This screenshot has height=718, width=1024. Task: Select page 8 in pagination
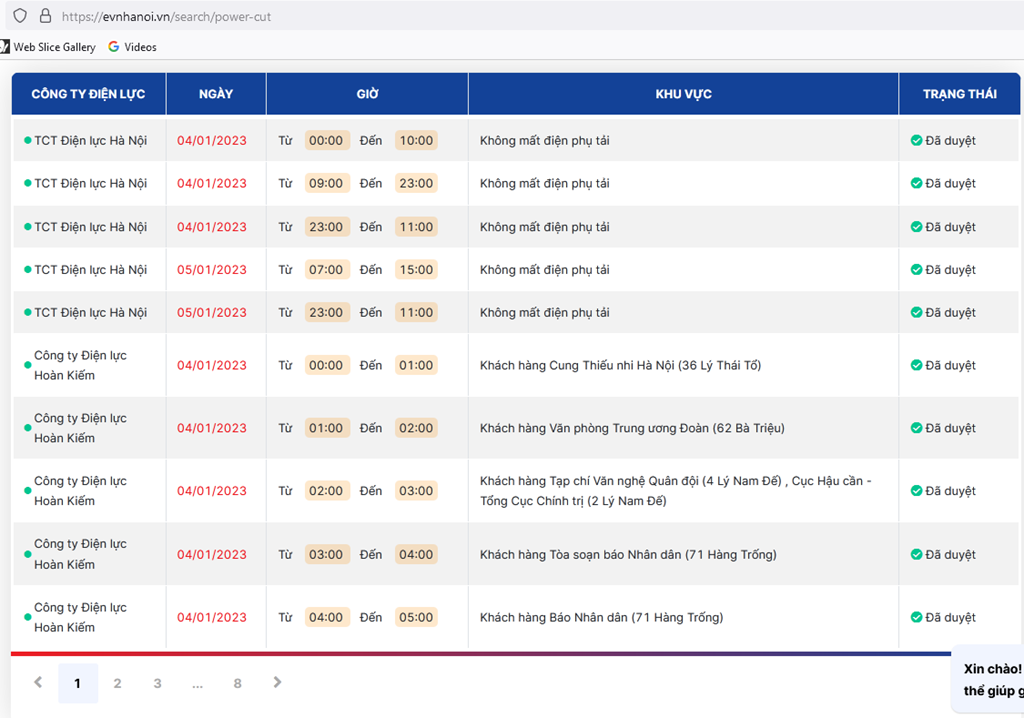[238, 683]
